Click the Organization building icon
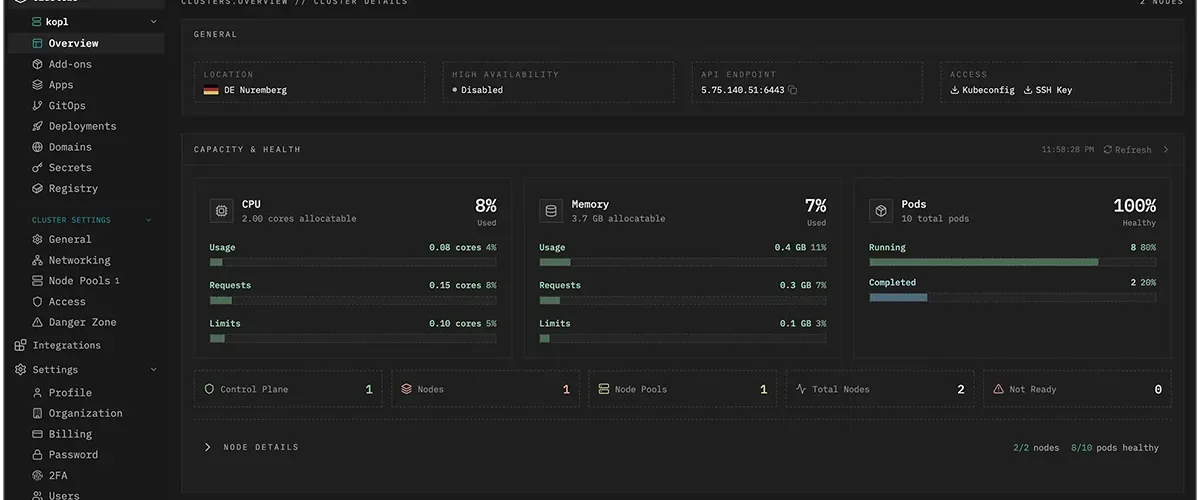 pos(38,413)
